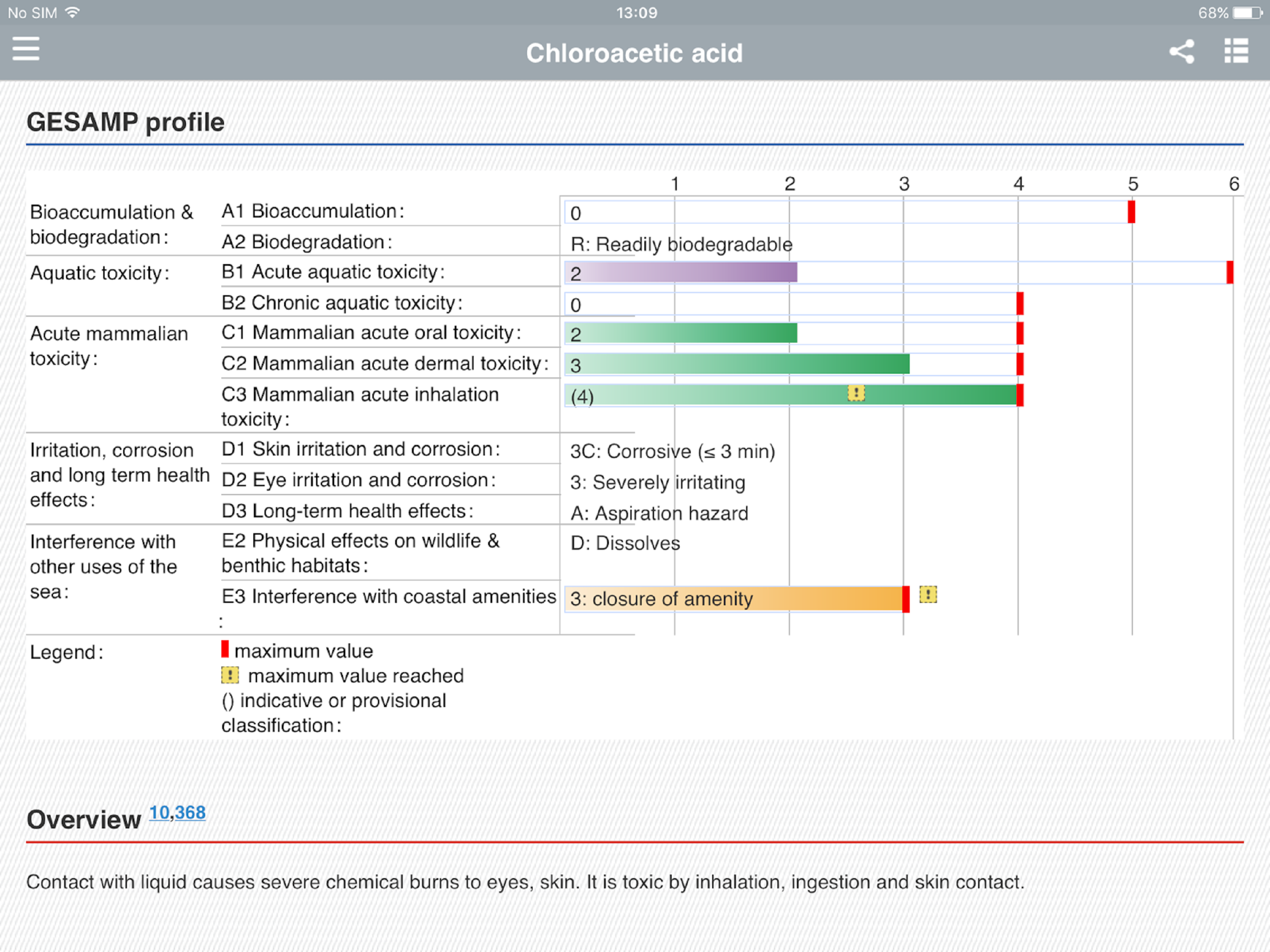The image size is (1270, 952).
Task: Tap B1 Acute aquatic toxicity label
Action: click(x=333, y=272)
